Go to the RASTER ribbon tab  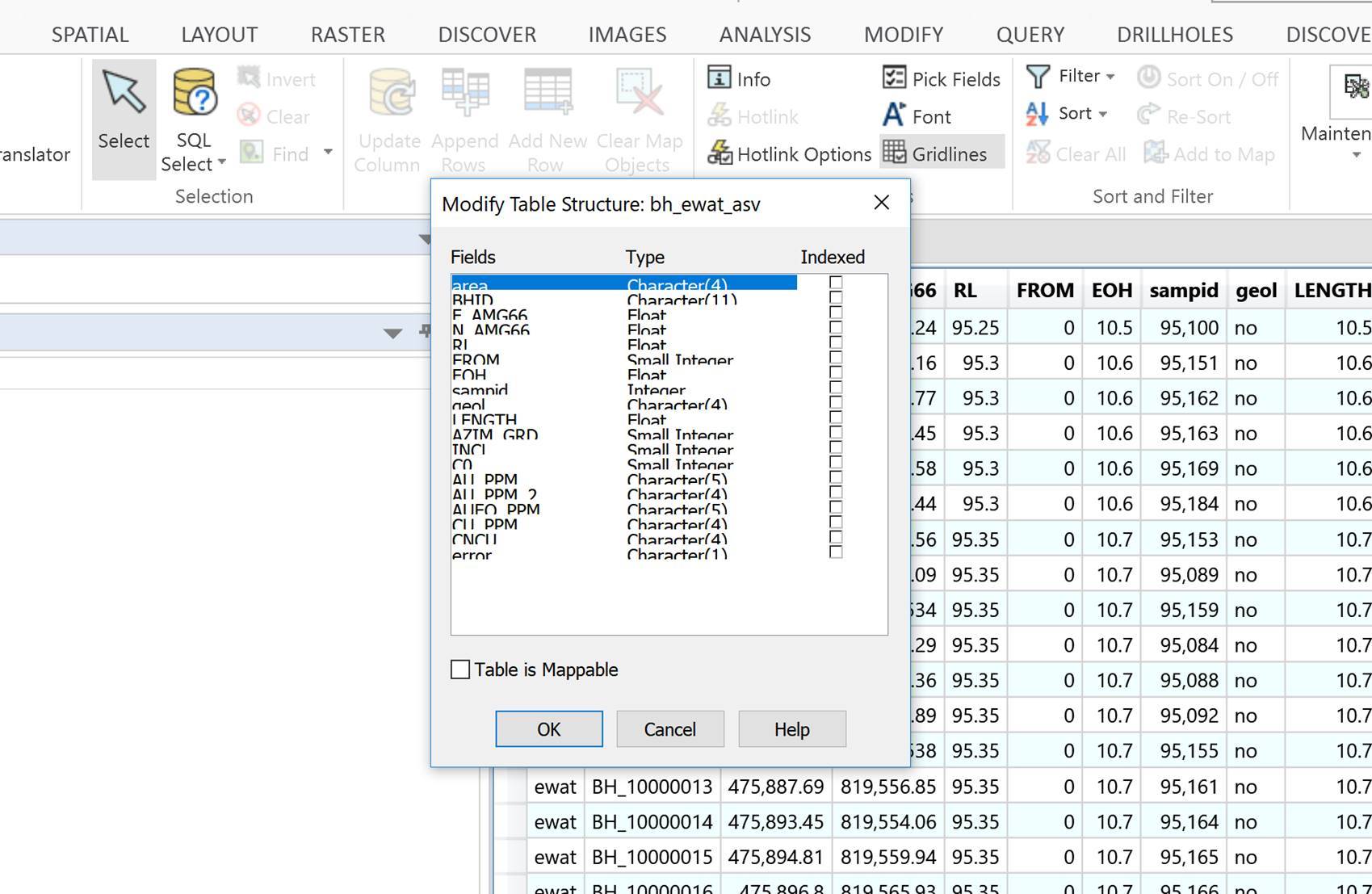(348, 35)
